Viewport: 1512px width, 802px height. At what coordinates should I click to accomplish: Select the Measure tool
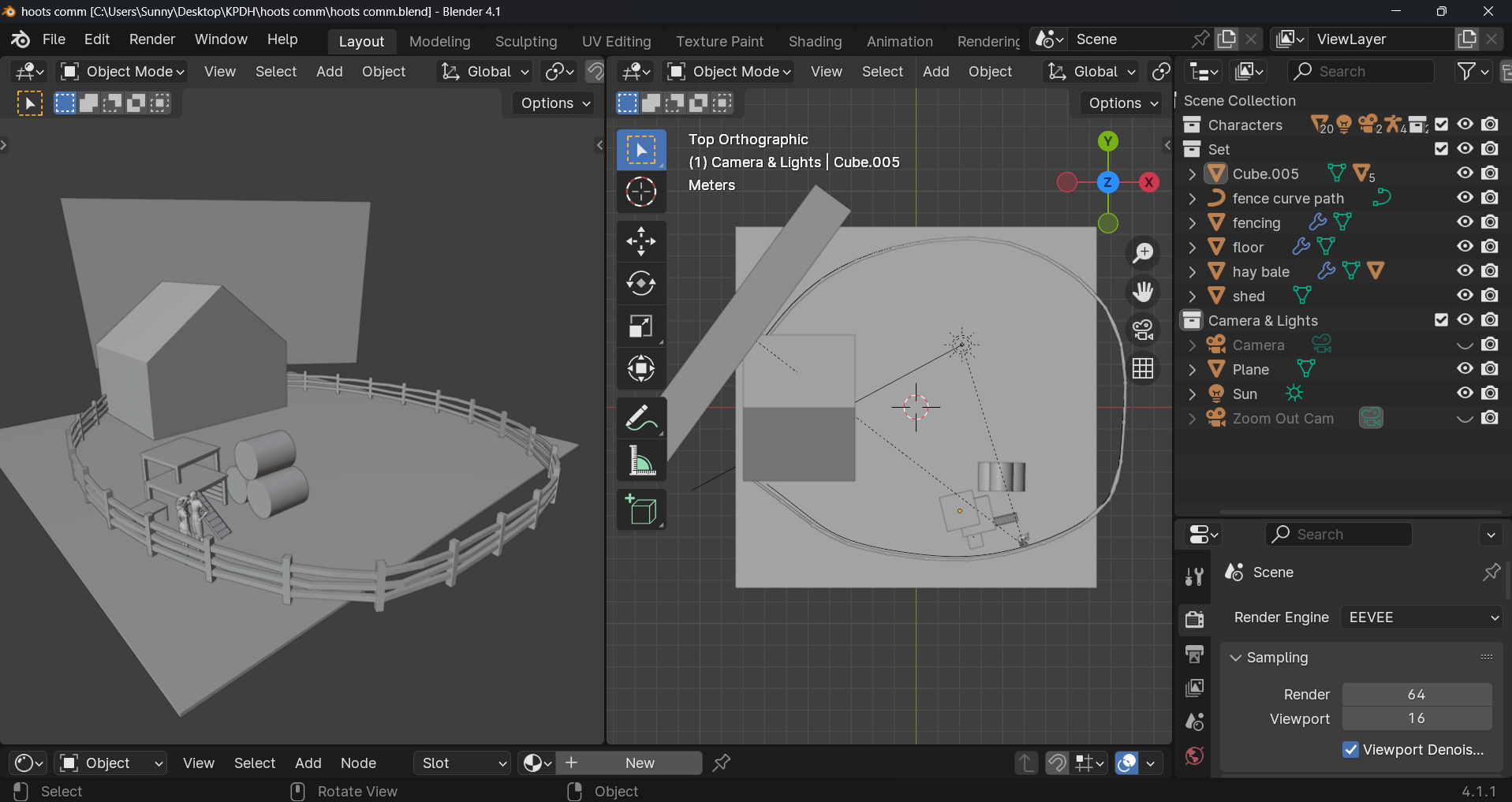(x=641, y=461)
